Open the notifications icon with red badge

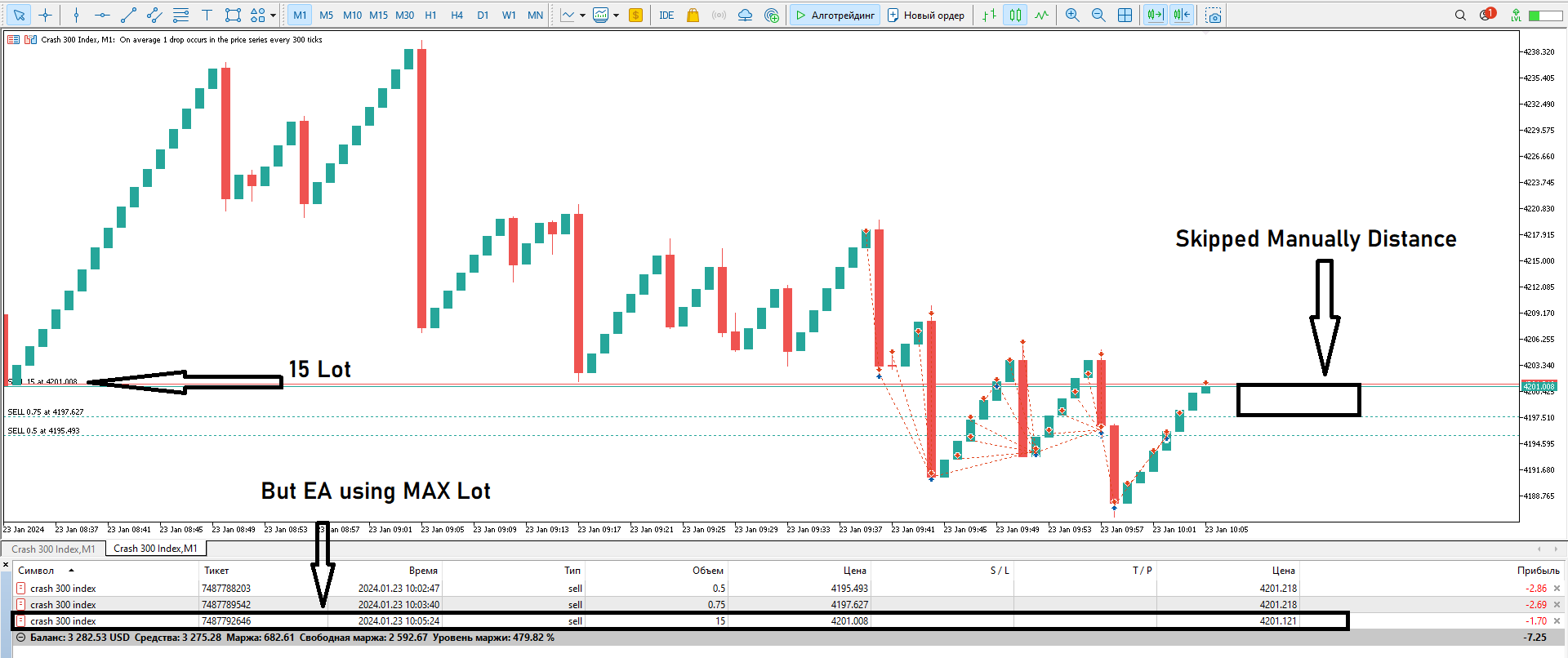coord(1487,14)
